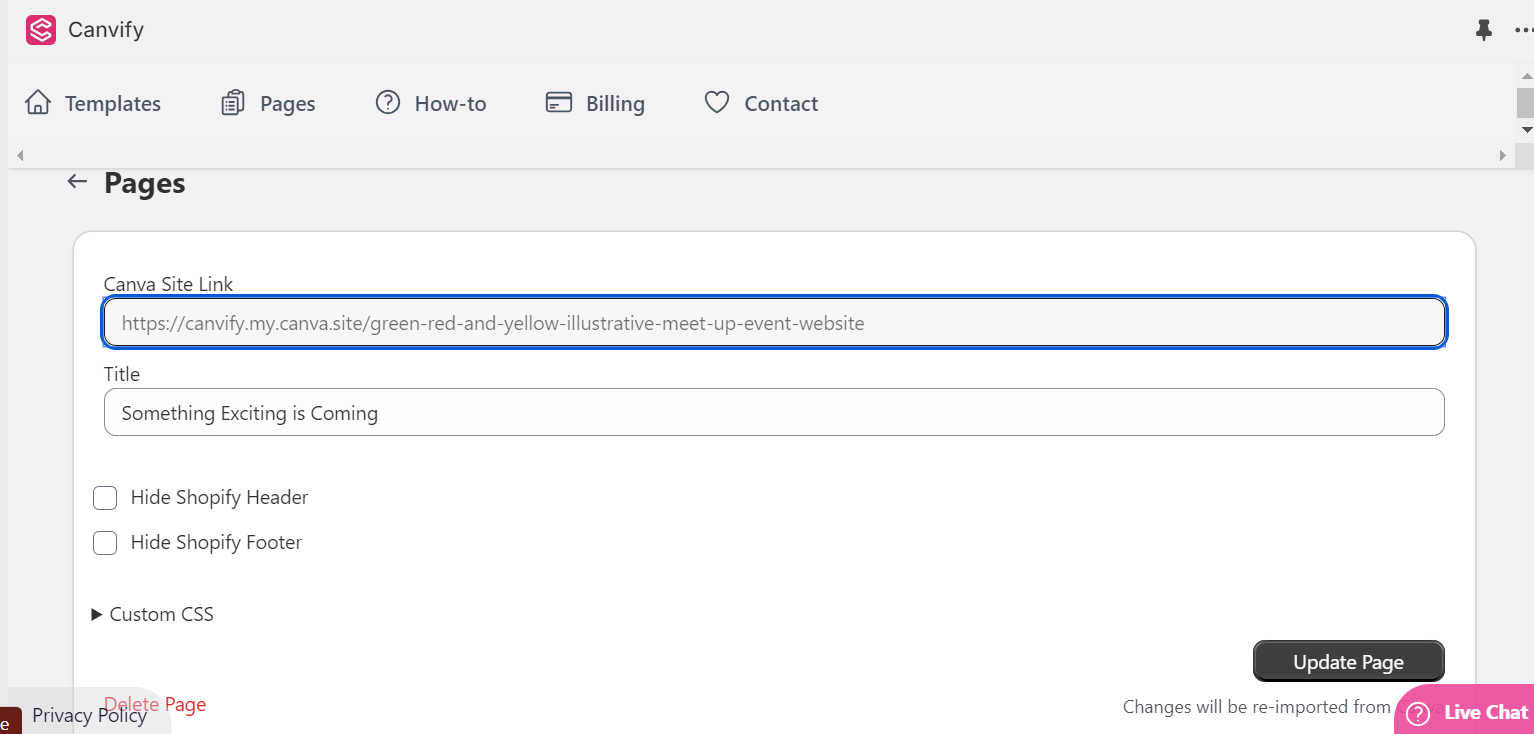Click the Update Page button

point(1348,661)
